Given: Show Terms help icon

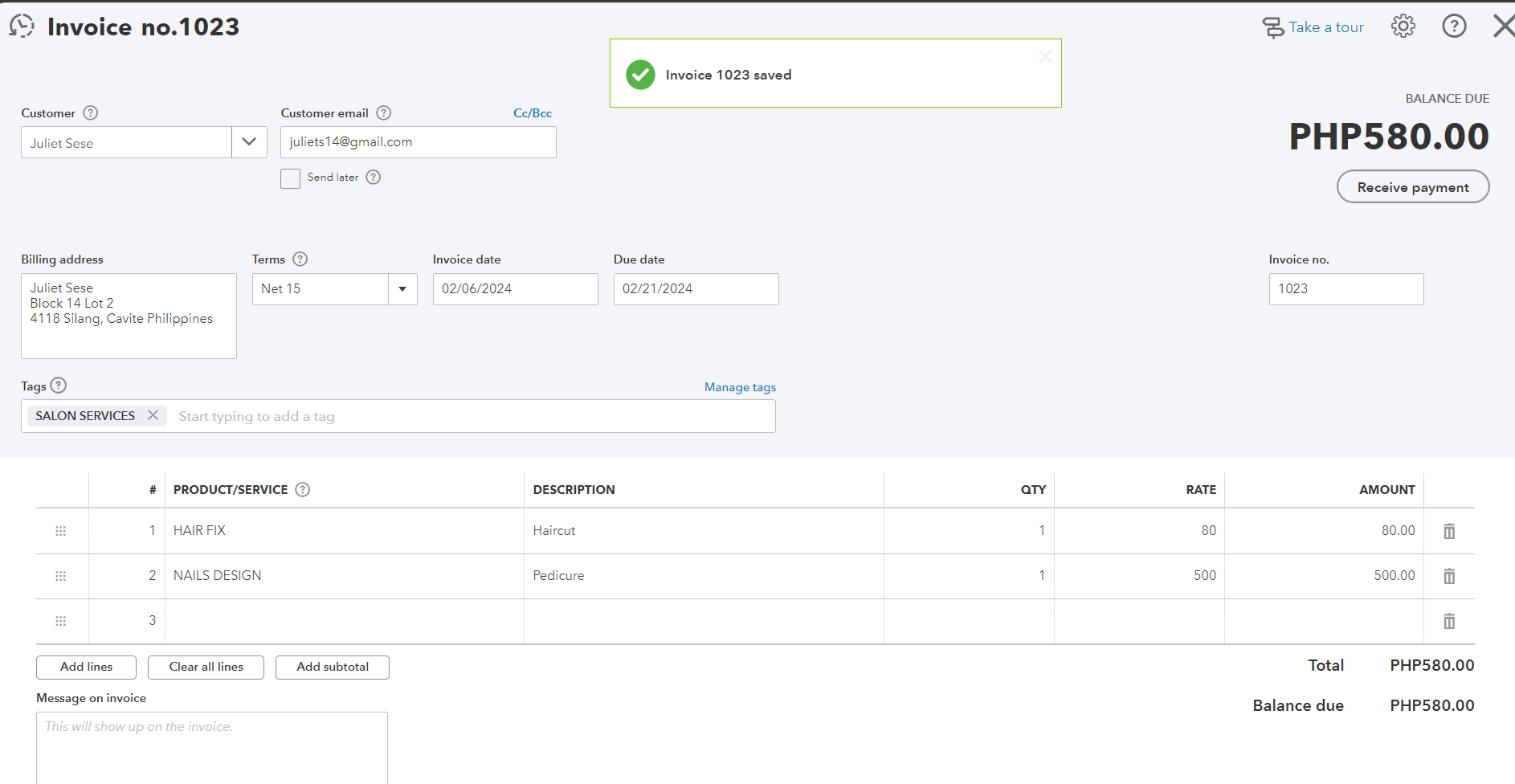Looking at the screenshot, I should [x=300, y=259].
